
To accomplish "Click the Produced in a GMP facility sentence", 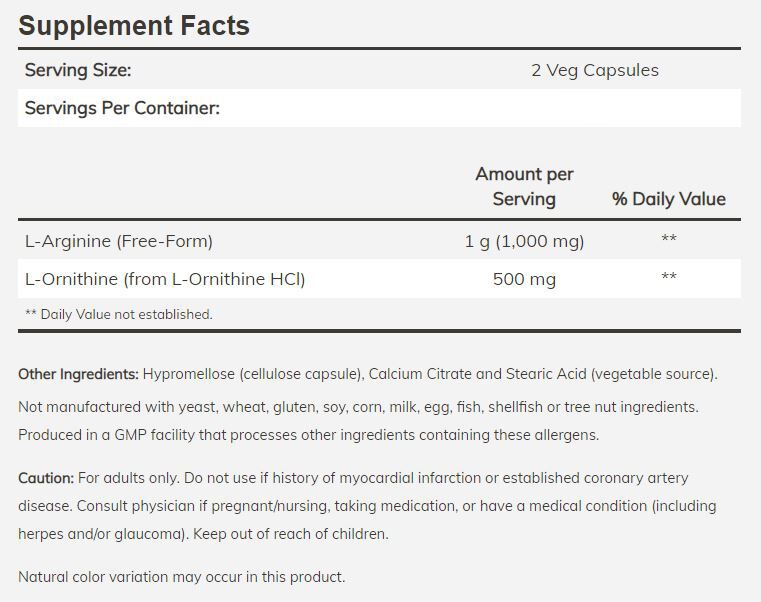I will click(x=308, y=435).
